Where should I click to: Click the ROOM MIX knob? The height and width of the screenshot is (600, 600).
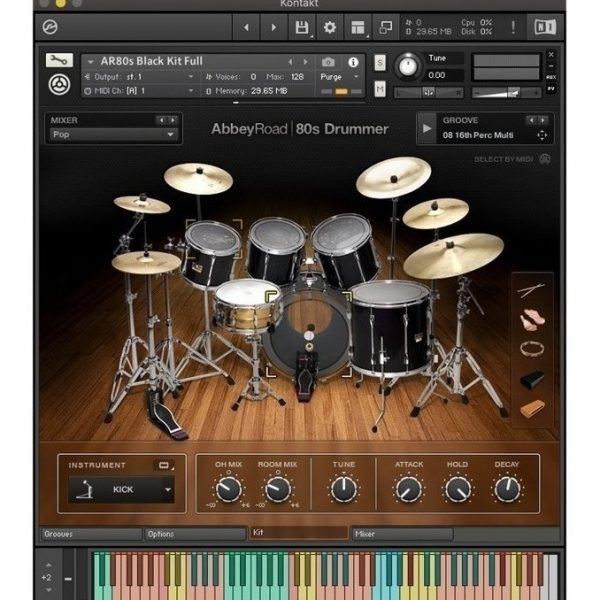tap(278, 489)
